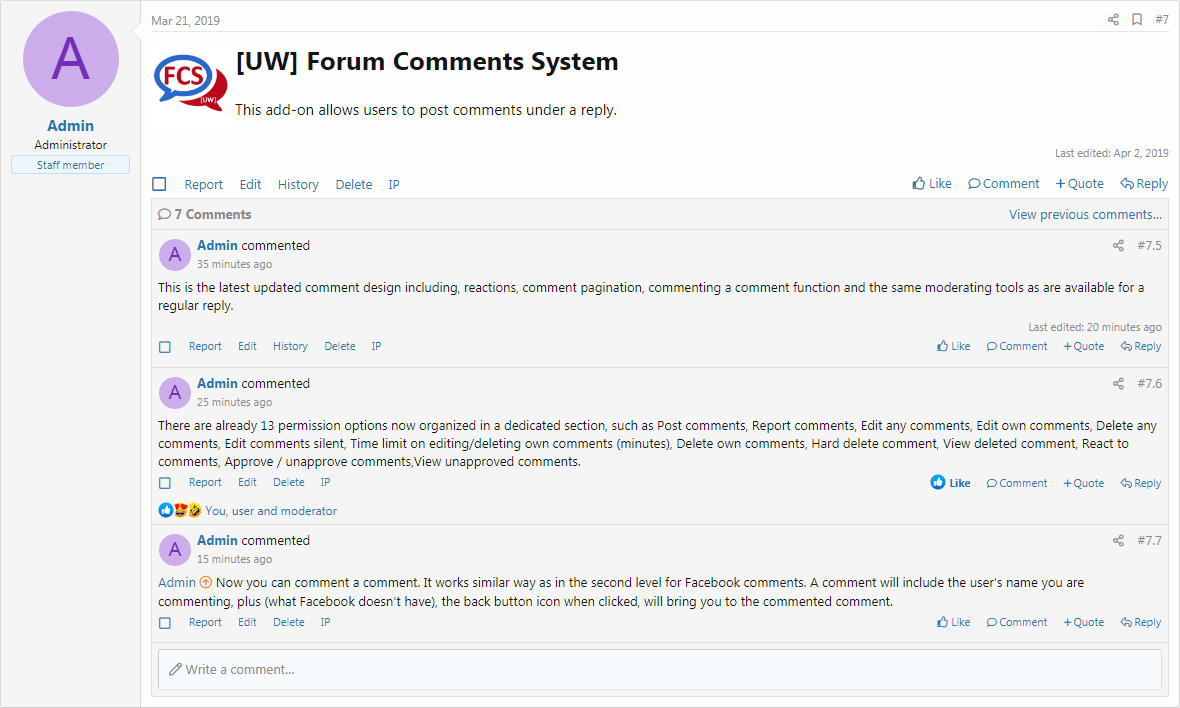Click the +Quote icon on comment #7.5
This screenshot has width=1180, height=708.
click(1066, 345)
